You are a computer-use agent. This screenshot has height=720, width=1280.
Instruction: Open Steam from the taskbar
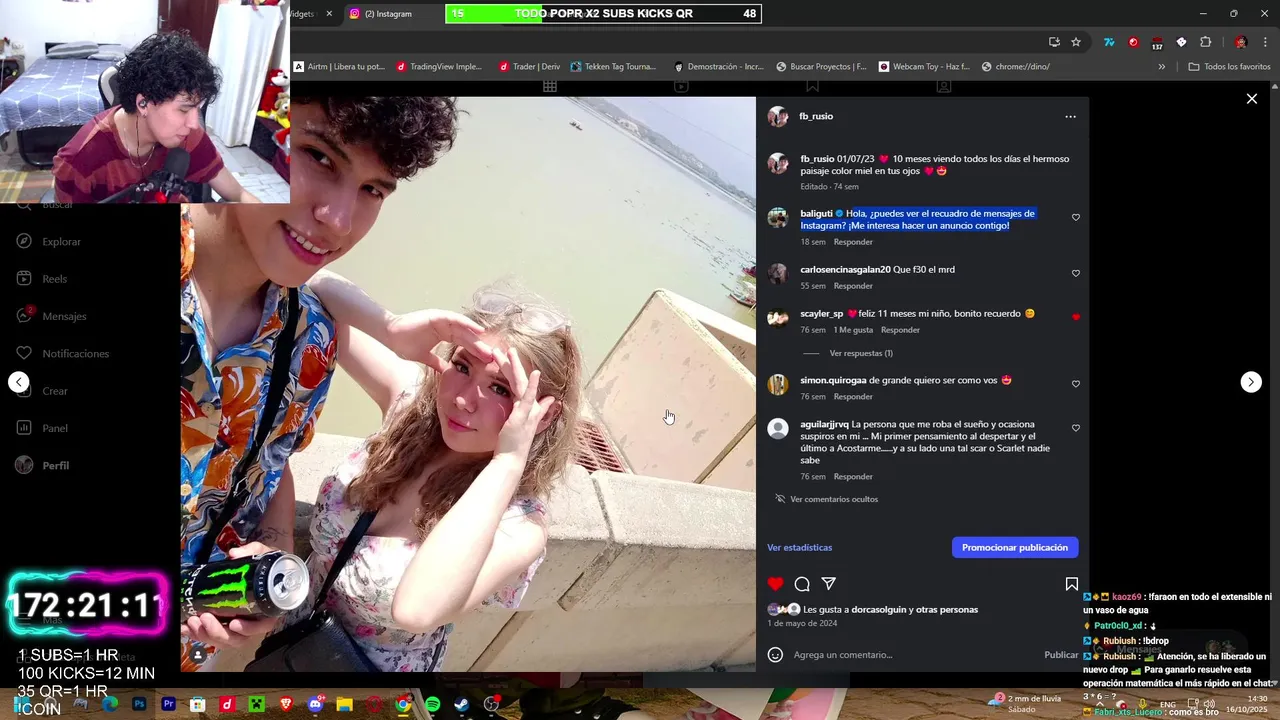tap(462, 704)
